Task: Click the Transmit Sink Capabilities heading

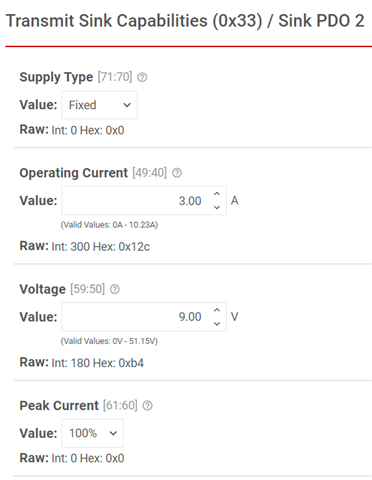Action: 185,21
